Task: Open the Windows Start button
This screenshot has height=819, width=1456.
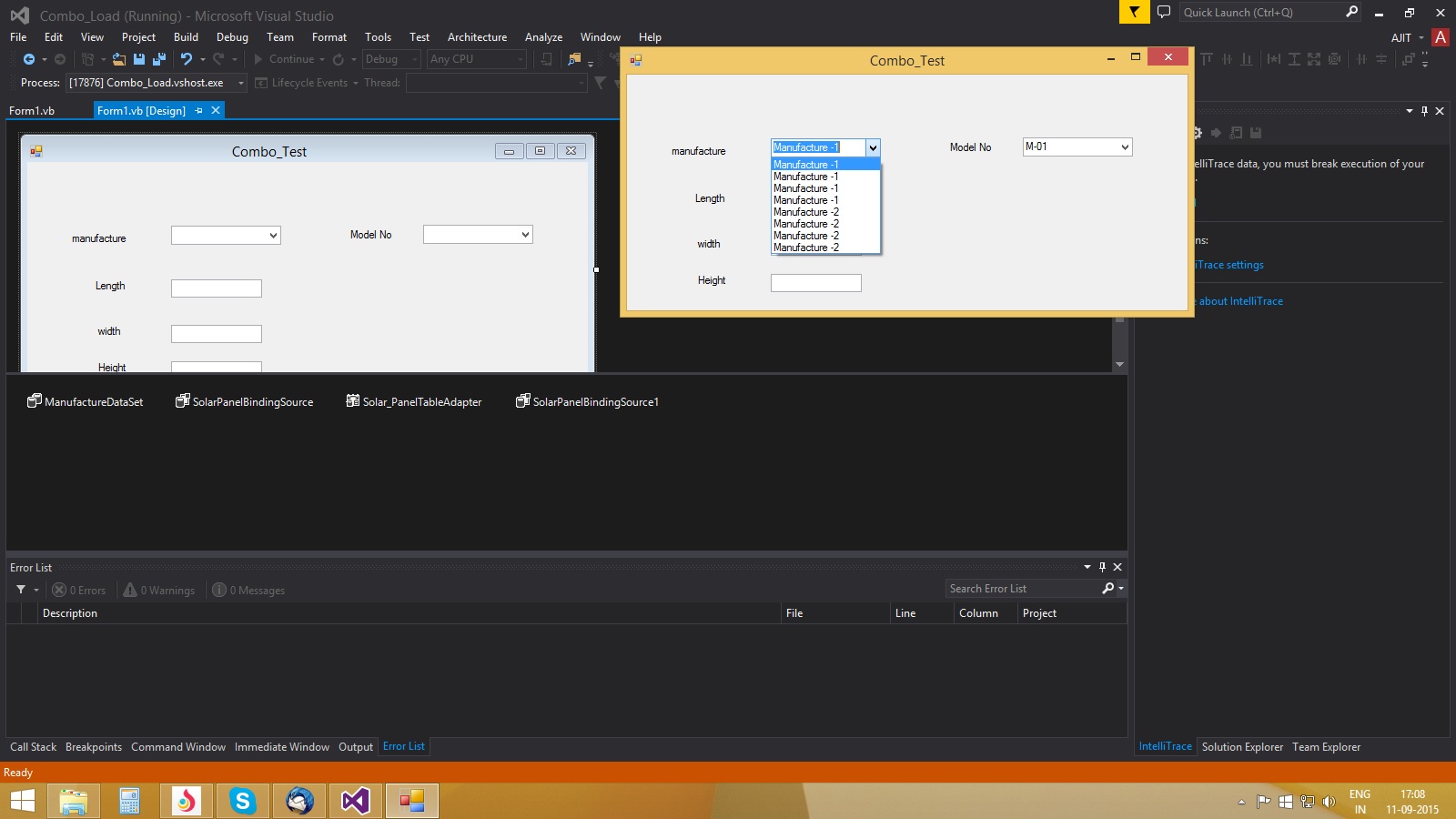Action: tap(22, 801)
